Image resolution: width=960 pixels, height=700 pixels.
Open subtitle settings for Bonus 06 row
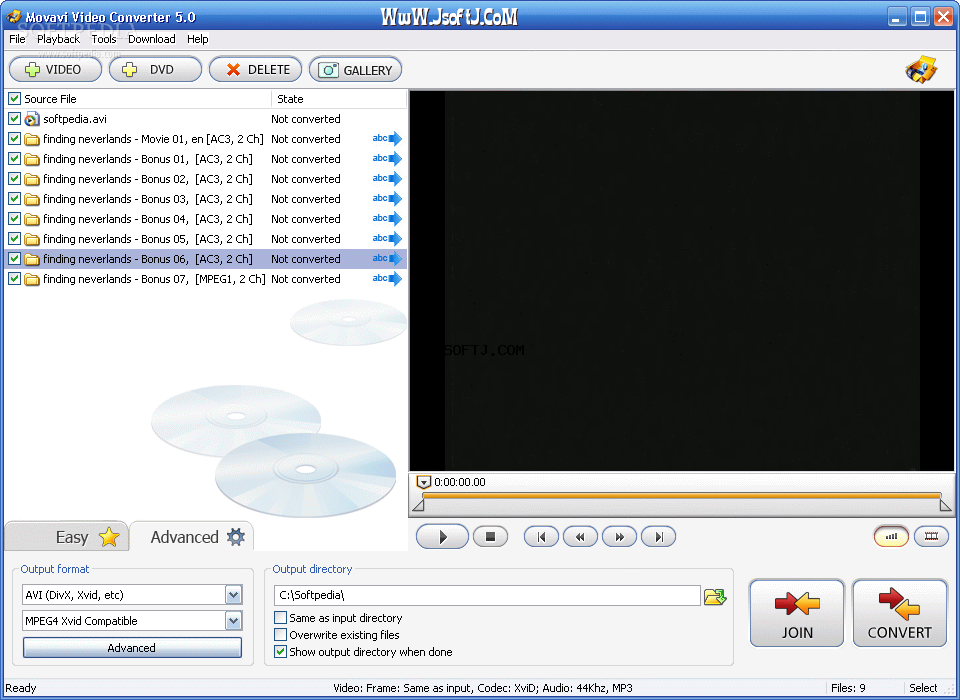(387, 258)
